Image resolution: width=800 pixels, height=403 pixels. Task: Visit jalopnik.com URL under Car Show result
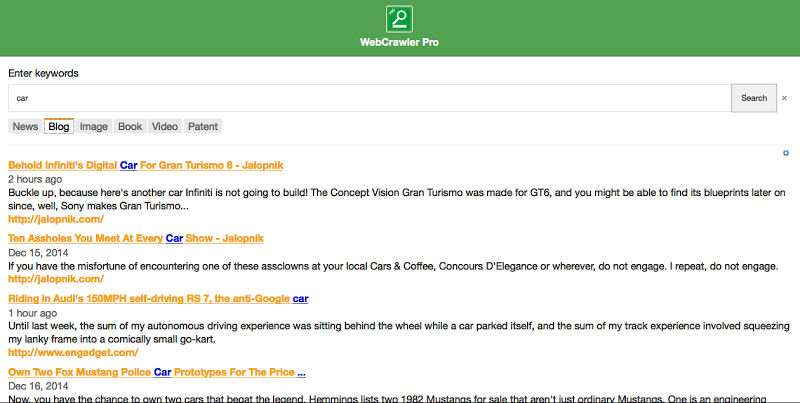tap(56, 279)
